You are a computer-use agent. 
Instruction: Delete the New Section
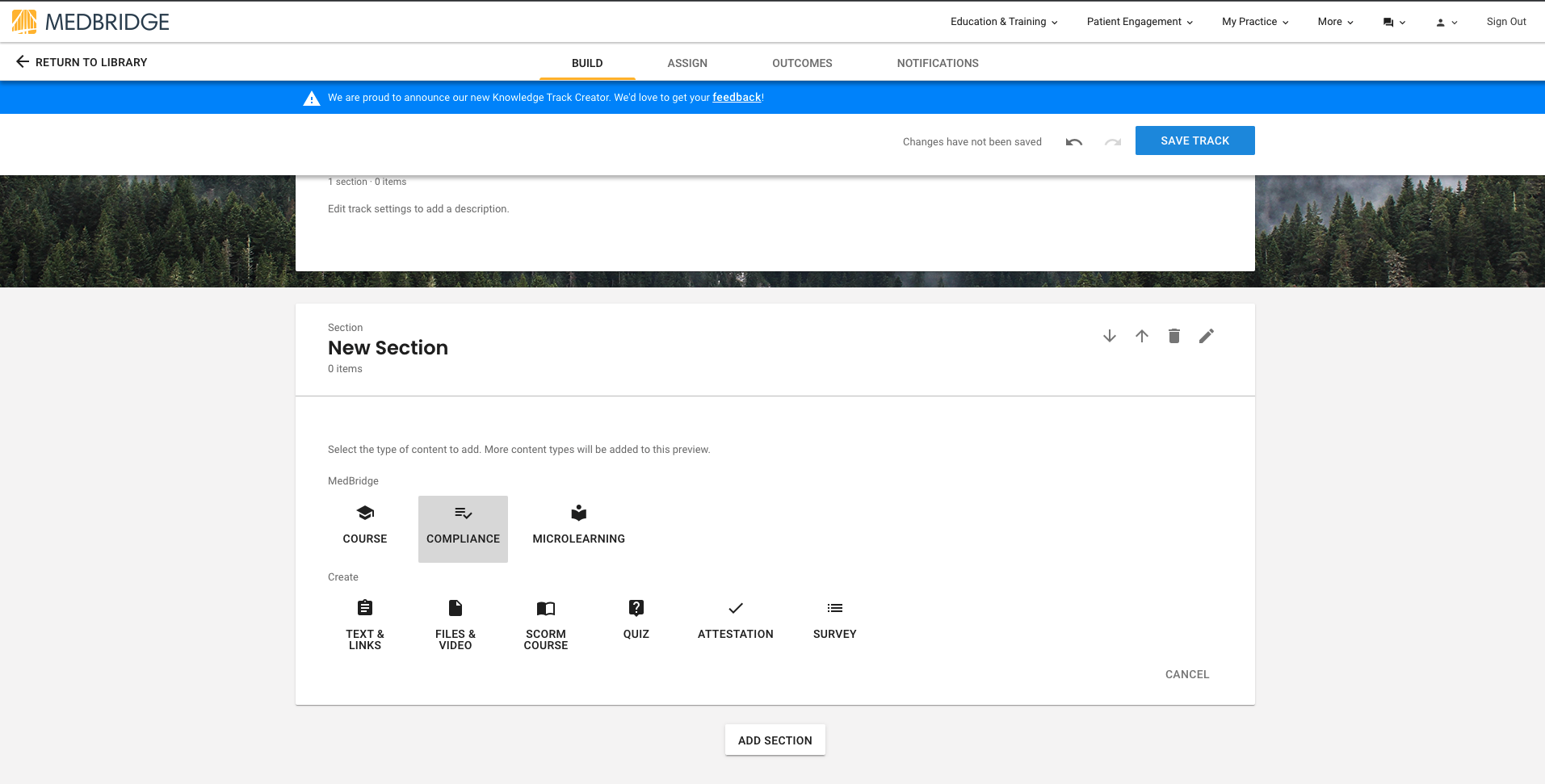[1173, 335]
